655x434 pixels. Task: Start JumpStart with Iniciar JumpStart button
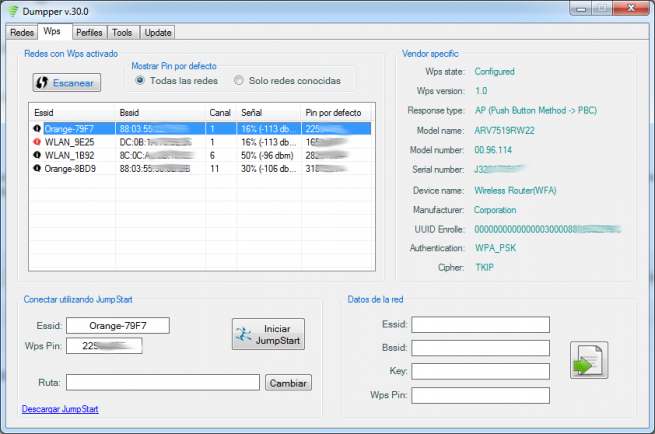[x=268, y=335]
